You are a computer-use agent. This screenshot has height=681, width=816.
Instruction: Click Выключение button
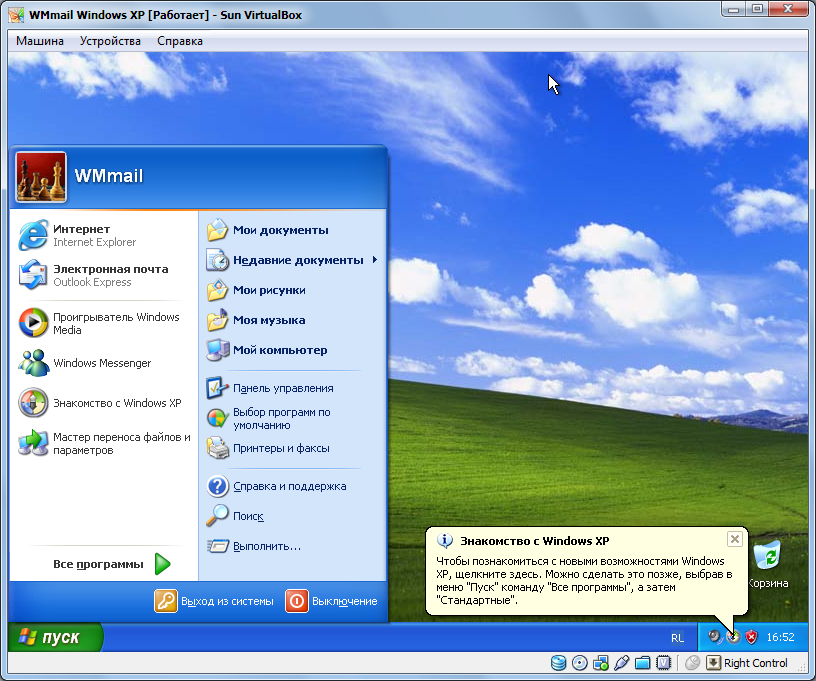332,601
